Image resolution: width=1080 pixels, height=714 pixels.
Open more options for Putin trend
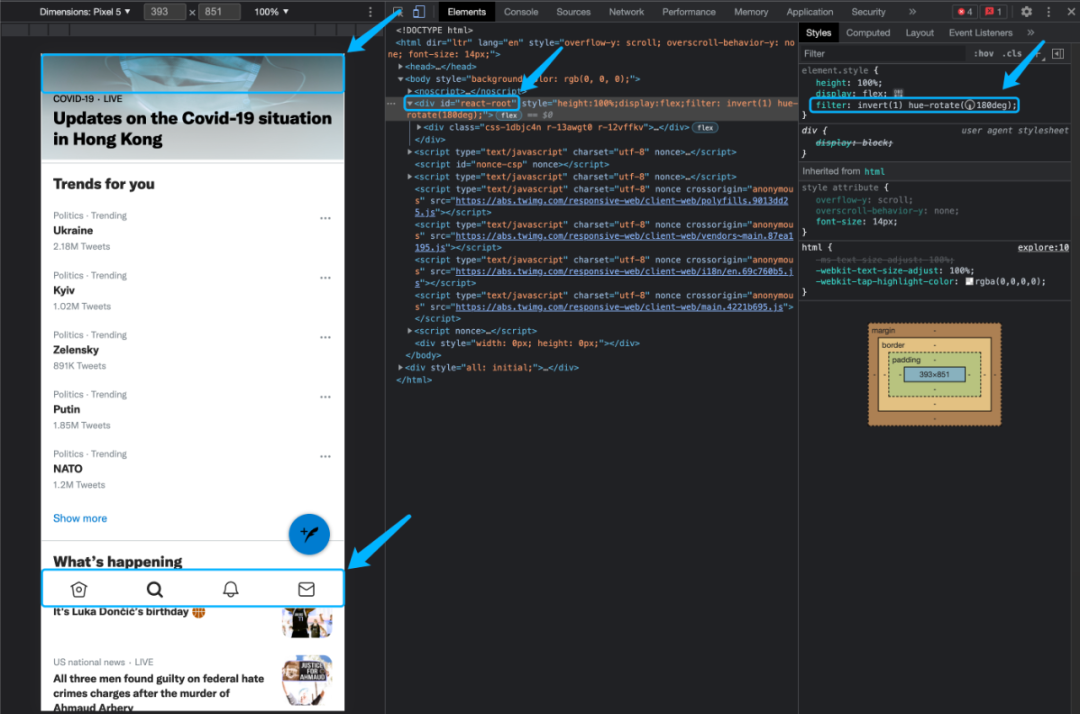click(325, 397)
